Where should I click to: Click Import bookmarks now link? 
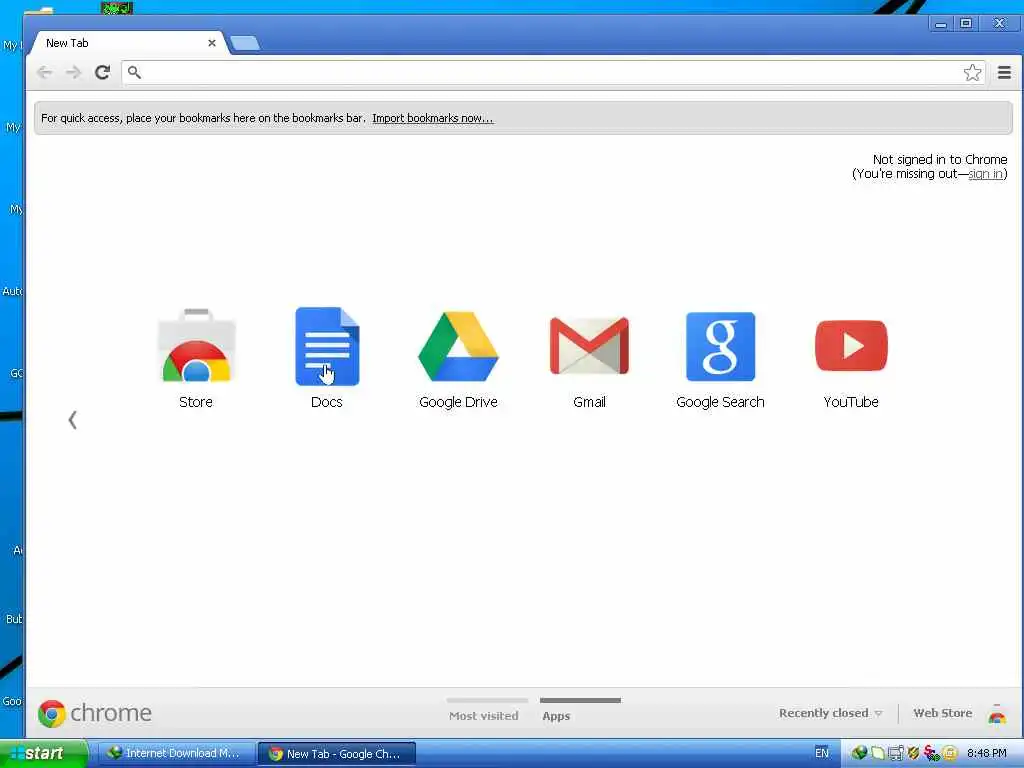(432, 118)
